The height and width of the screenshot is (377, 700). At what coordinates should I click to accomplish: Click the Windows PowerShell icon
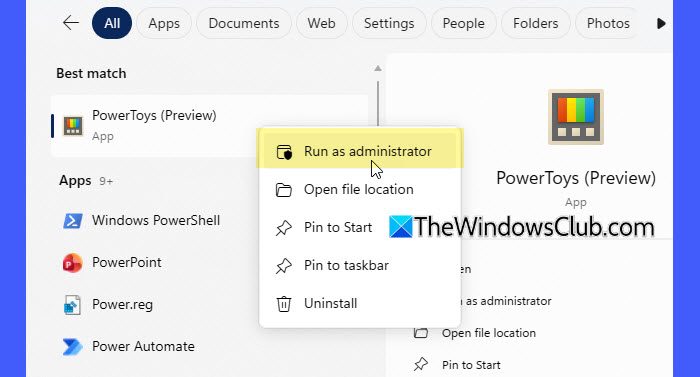[72, 220]
